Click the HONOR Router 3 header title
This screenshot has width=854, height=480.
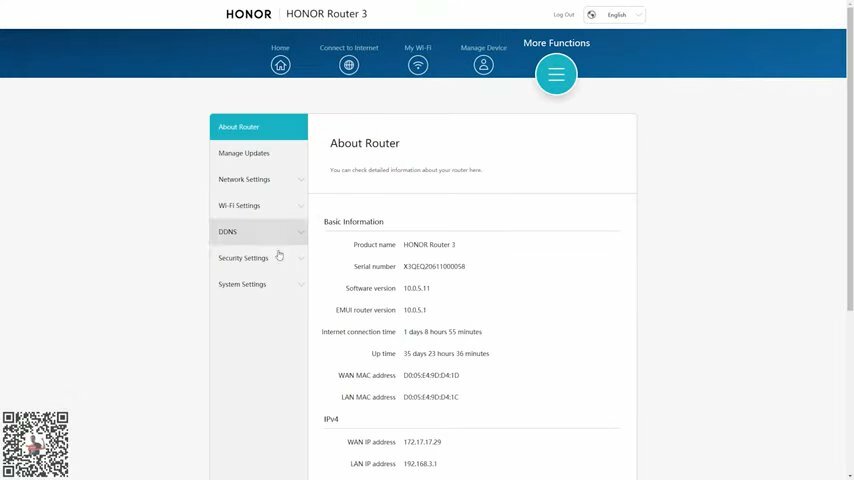tap(326, 14)
